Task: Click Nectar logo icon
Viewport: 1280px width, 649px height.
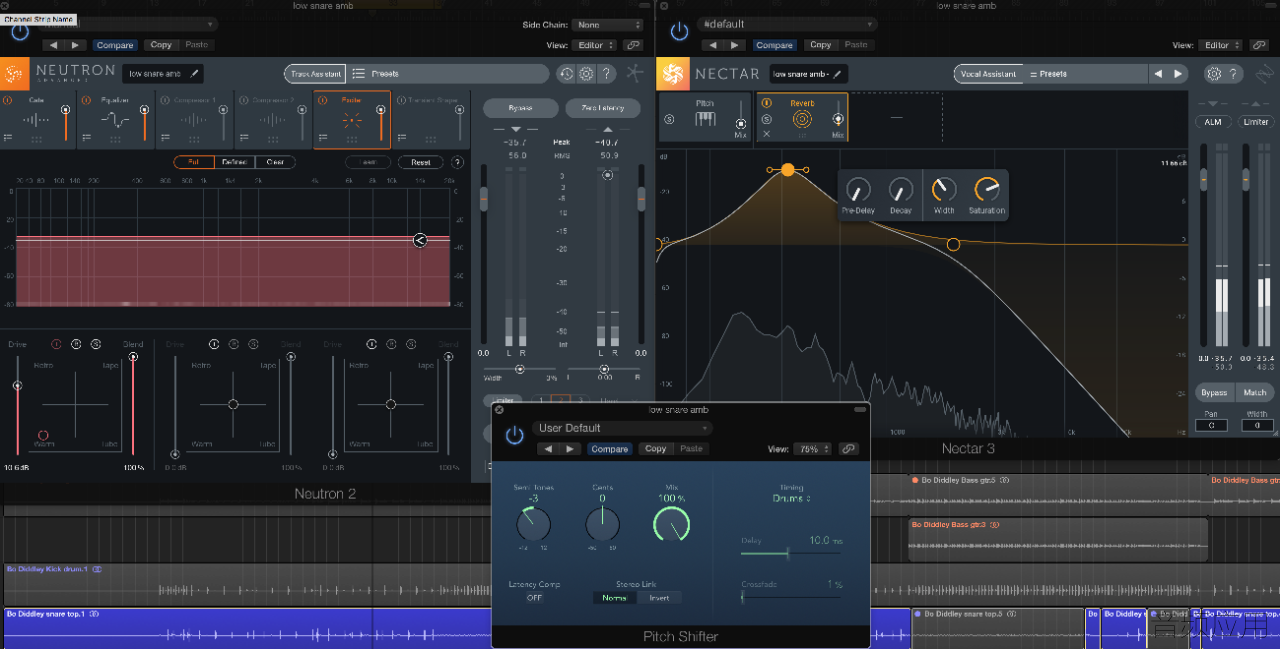Action: coord(672,73)
